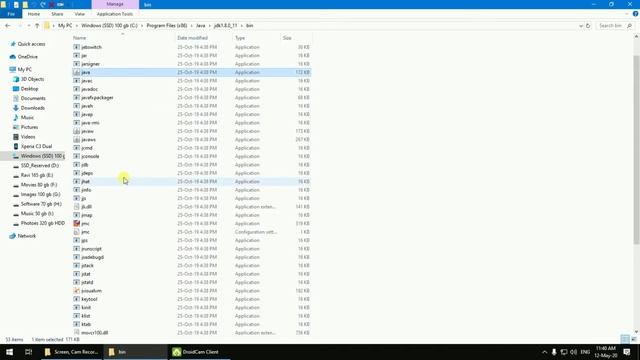Click the undo quick access toolbar icon
The height and width of the screenshot is (360, 640).
[34, 4]
